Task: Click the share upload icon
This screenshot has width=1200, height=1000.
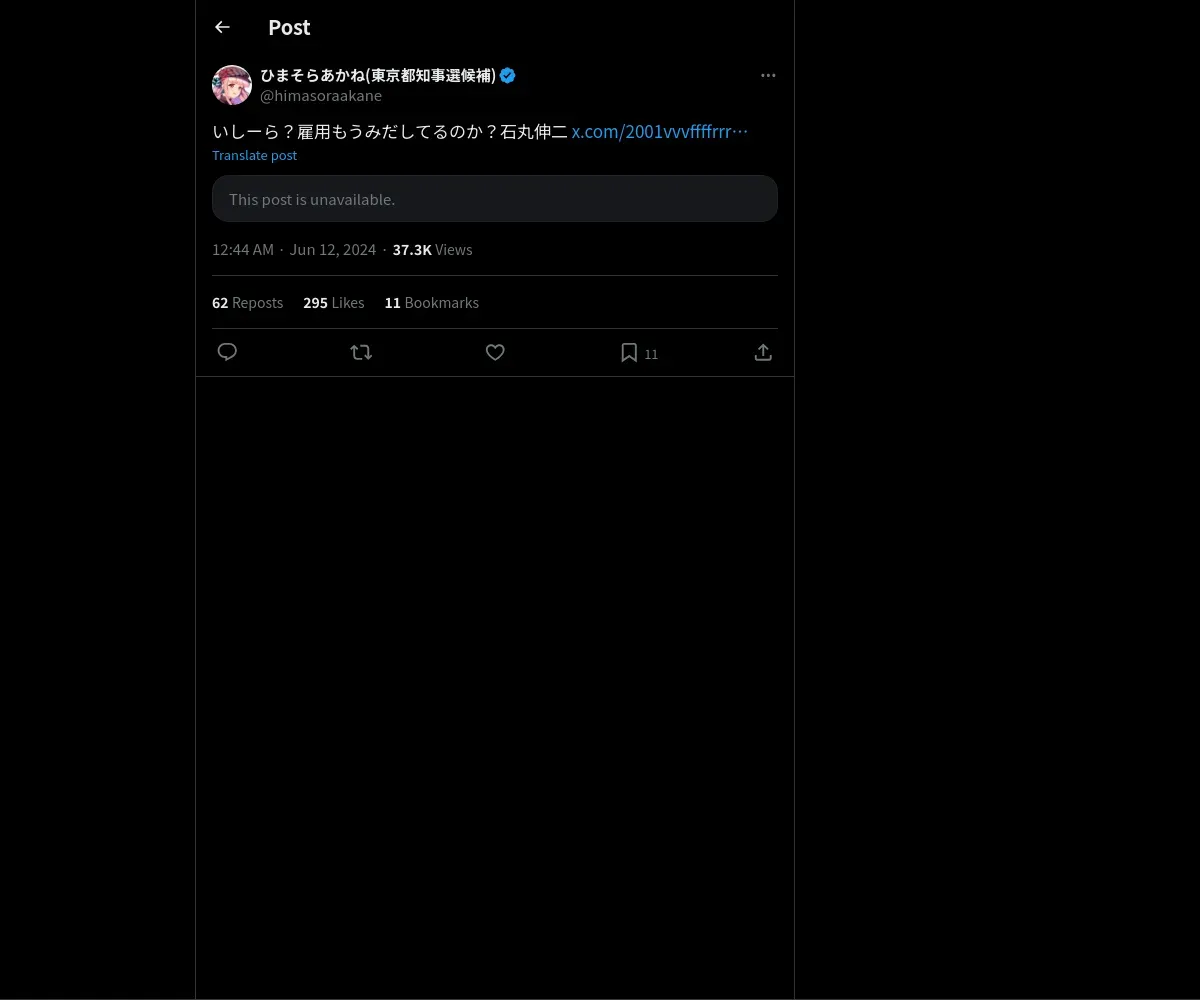Action: tap(763, 352)
